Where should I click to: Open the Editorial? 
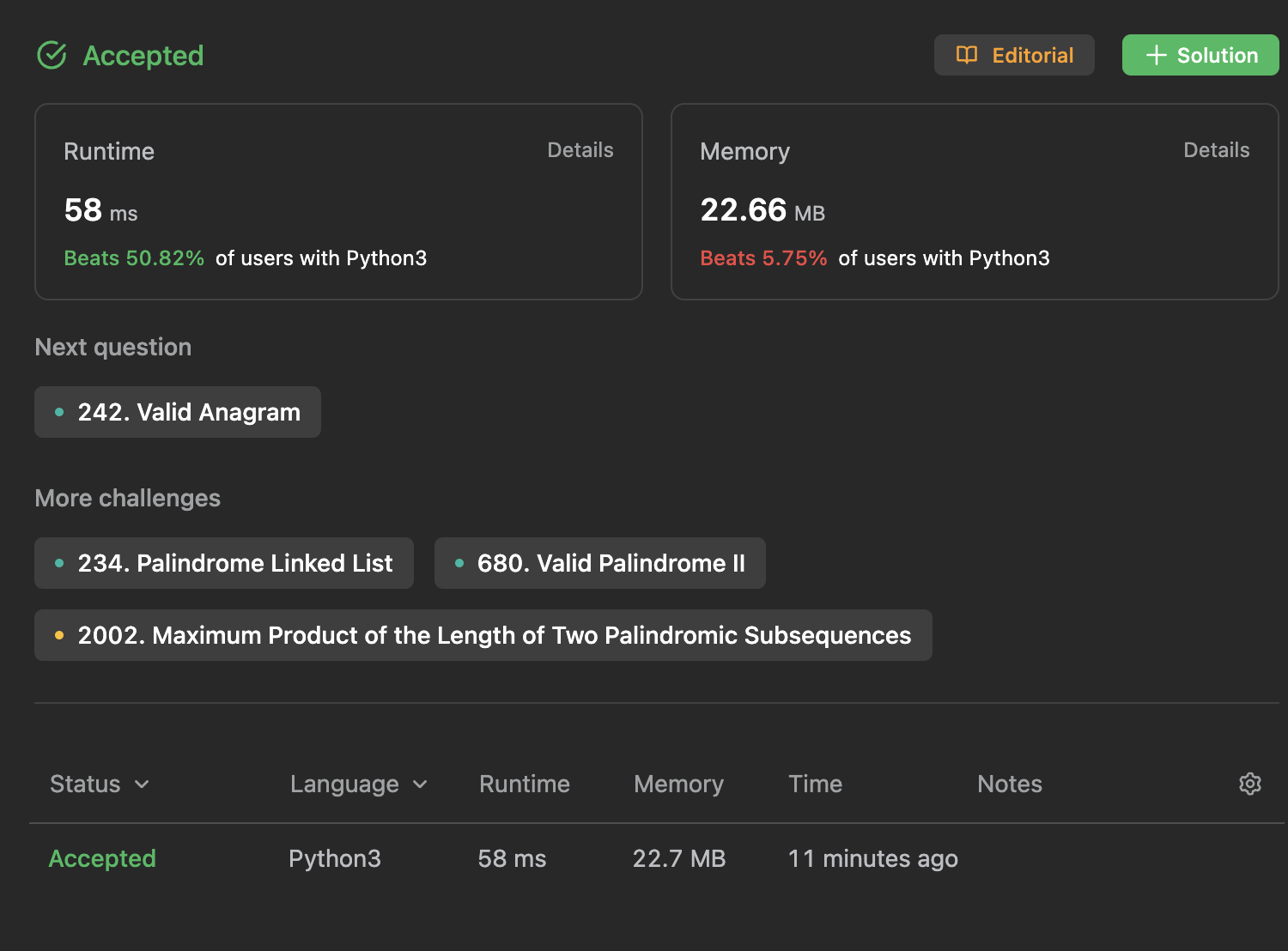tap(1014, 55)
